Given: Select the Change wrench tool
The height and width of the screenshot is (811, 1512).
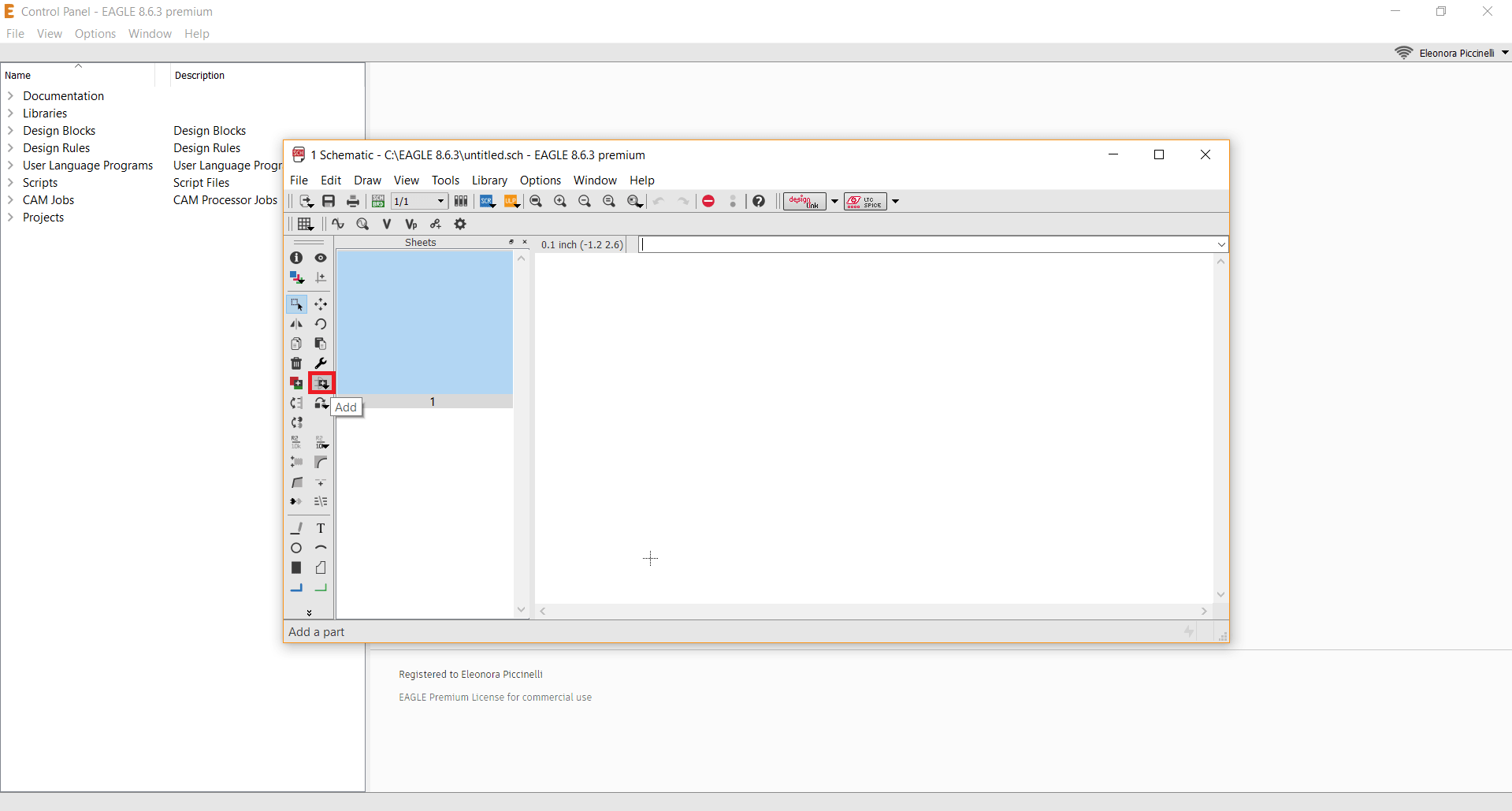Looking at the screenshot, I should click(x=321, y=363).
